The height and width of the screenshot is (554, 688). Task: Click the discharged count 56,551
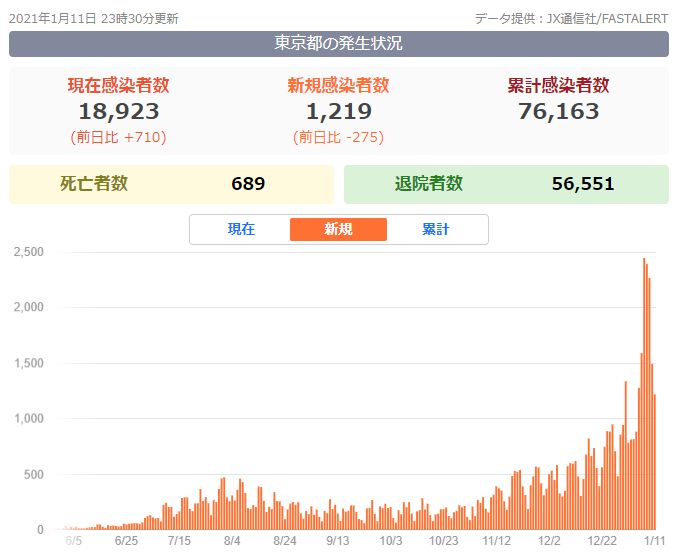coord(583,184)
